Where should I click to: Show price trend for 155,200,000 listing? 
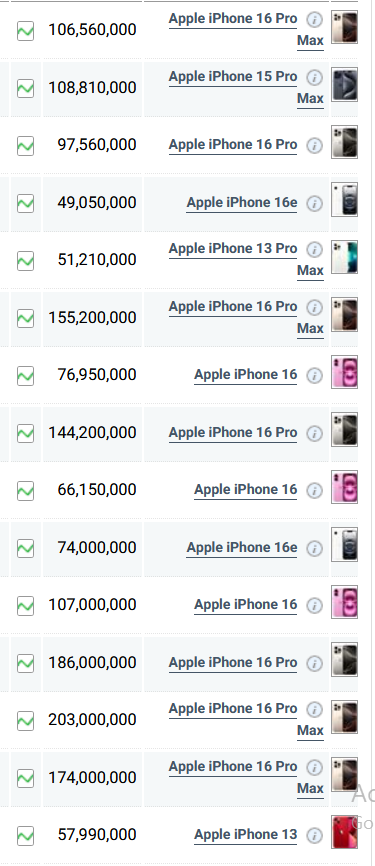(x=25, y=318)
